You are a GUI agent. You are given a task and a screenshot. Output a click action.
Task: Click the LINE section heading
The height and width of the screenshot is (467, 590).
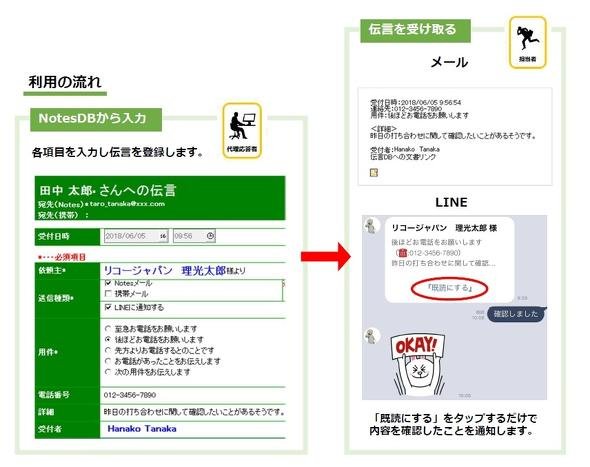coord(451,202)
